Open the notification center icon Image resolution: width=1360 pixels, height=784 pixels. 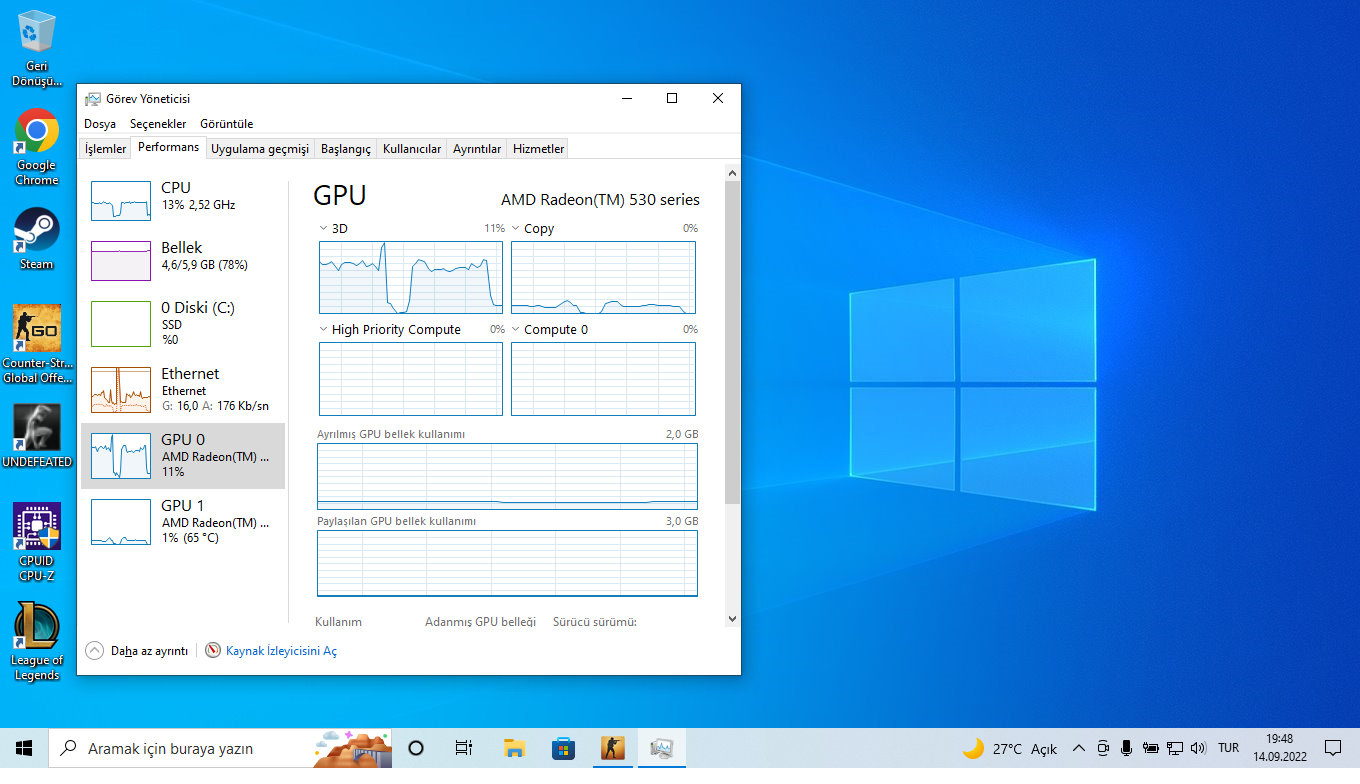tap(1333, 748)
